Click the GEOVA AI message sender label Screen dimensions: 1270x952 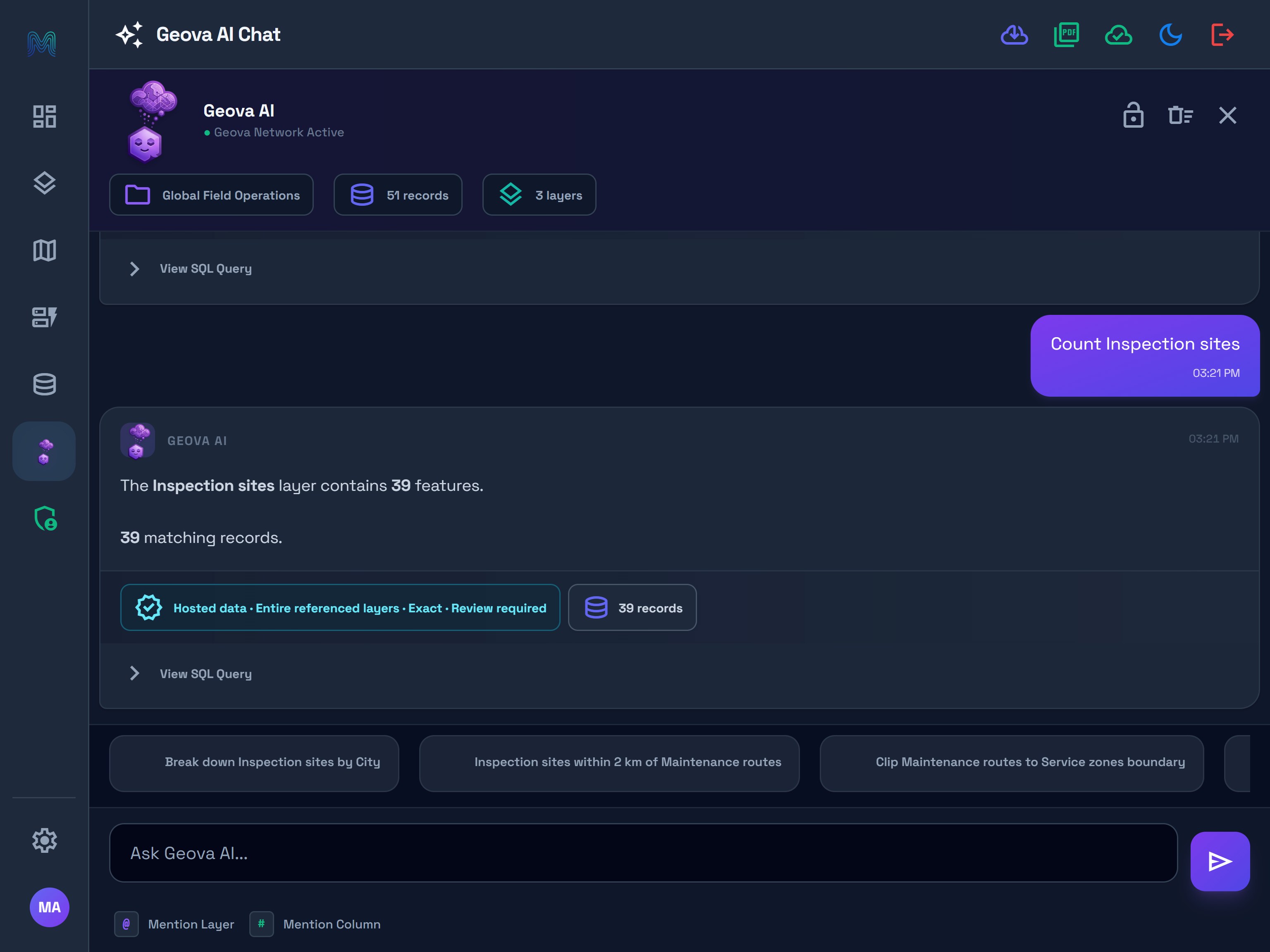[197, 441]
